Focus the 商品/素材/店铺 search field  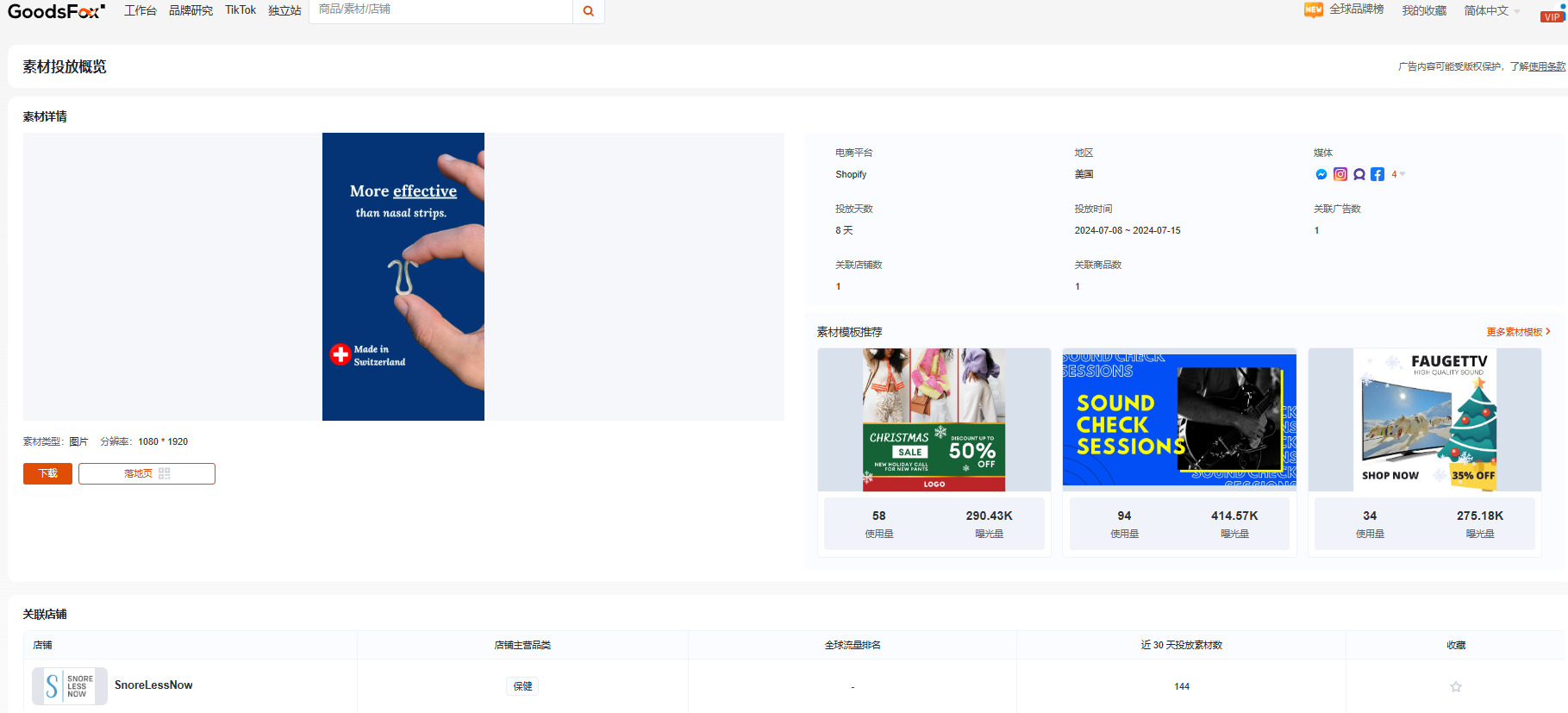(440, 10)
